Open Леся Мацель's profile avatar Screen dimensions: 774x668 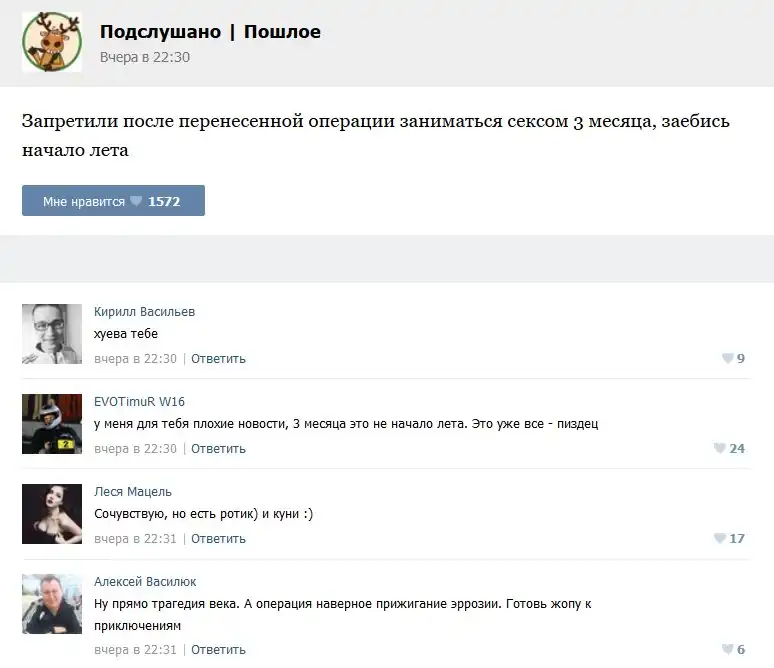click(x=52, y=514)
